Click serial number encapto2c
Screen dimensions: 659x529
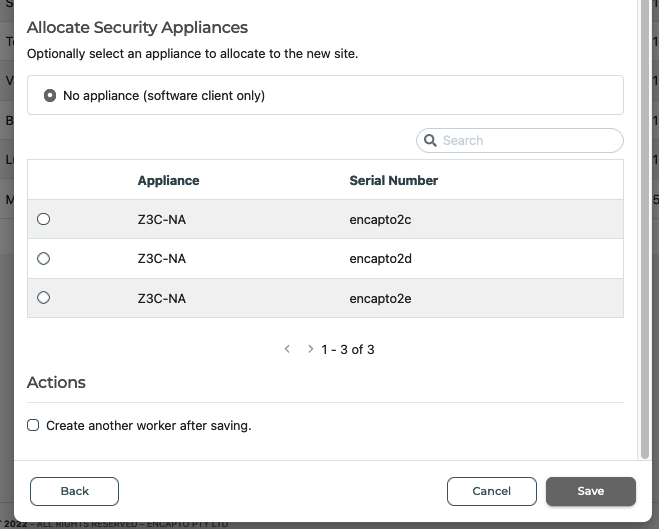(x=380, y=219)
